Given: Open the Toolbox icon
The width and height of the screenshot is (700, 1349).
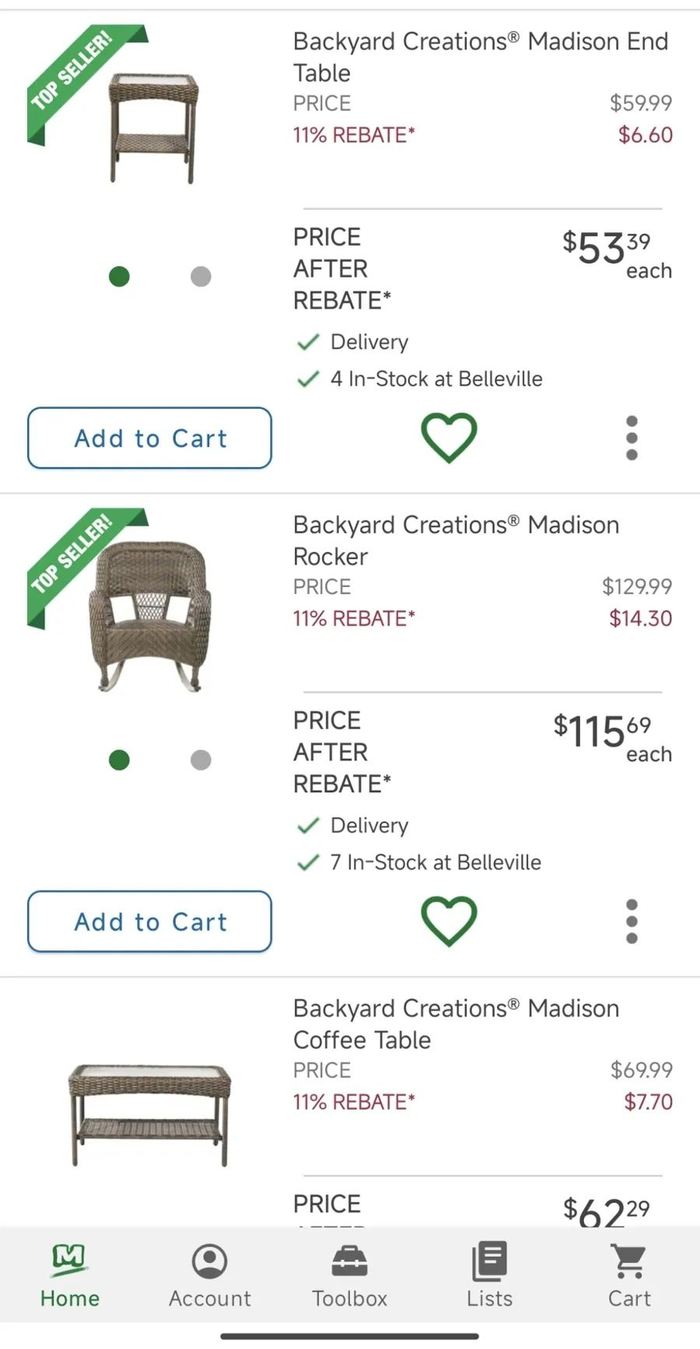Looking at the screenshot, I should [x=350, y=1276].
